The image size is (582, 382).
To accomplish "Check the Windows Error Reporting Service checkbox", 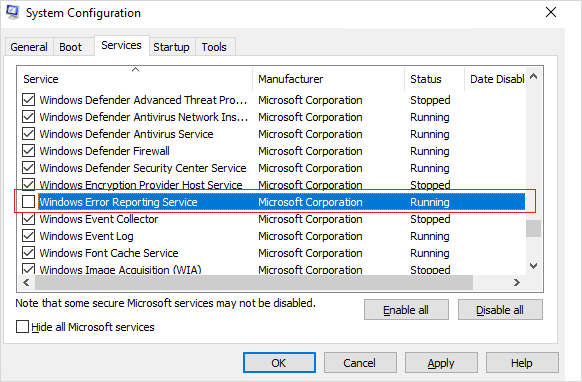I will click(x=29, y=202).
